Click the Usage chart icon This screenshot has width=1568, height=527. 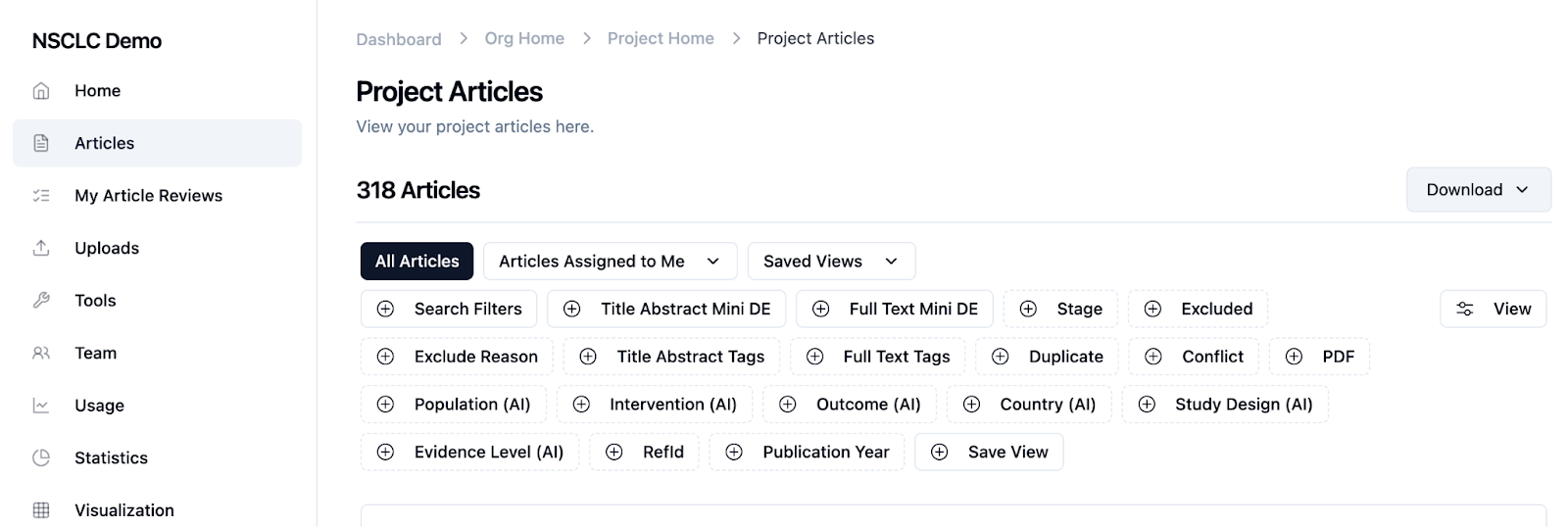41,406
